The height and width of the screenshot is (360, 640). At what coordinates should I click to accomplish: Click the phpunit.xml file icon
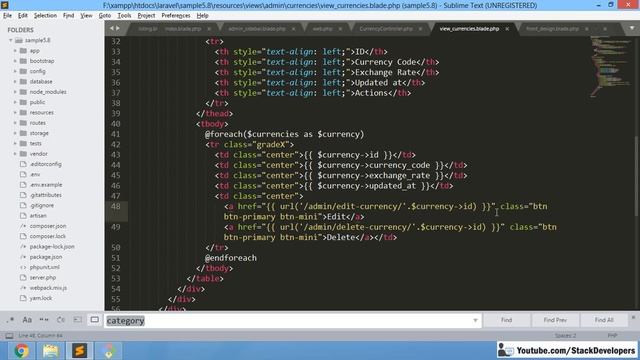pos(23,267)
